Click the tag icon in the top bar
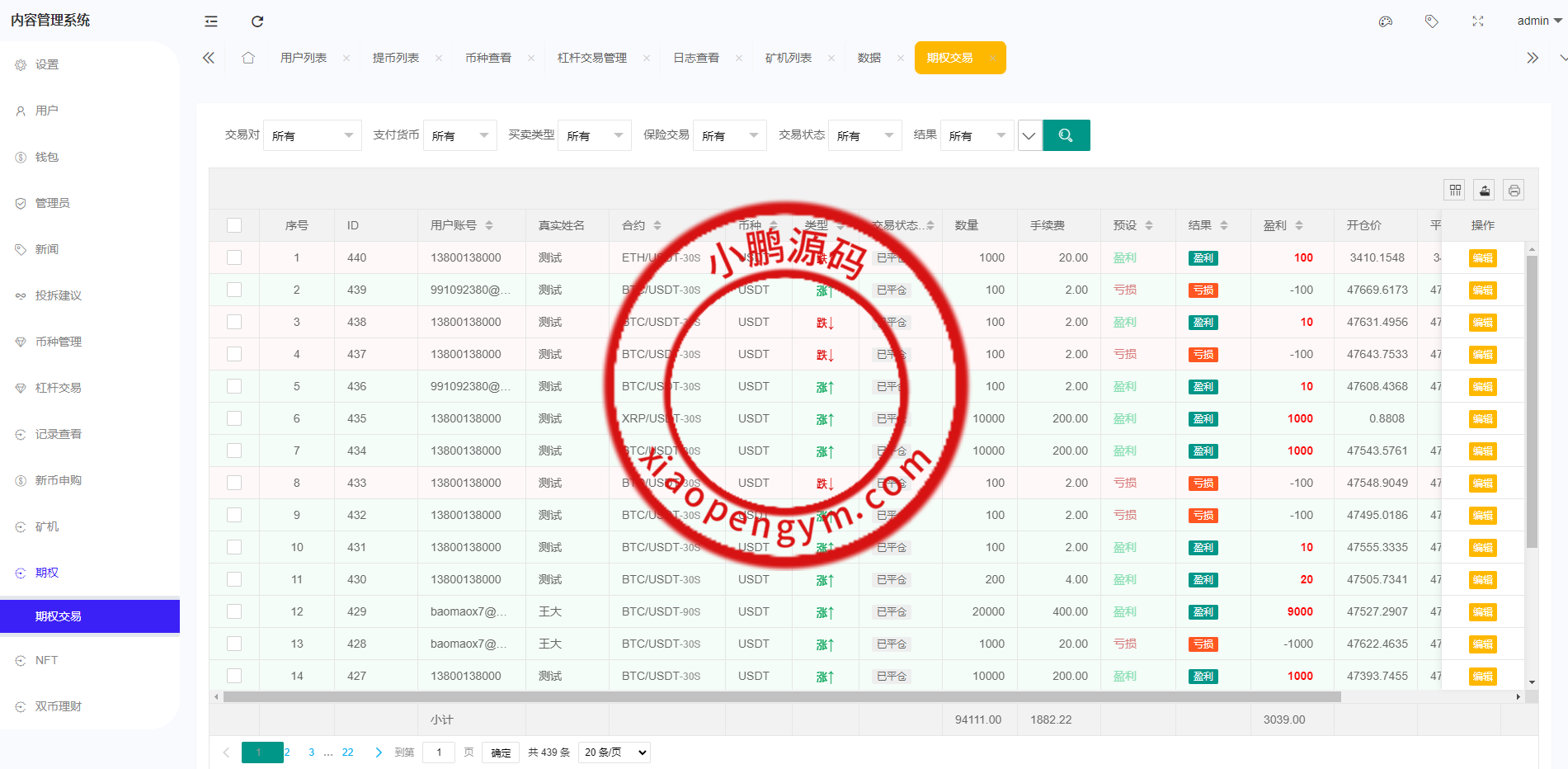This screenshot has width=1568, height=769. coord(1431,21)
